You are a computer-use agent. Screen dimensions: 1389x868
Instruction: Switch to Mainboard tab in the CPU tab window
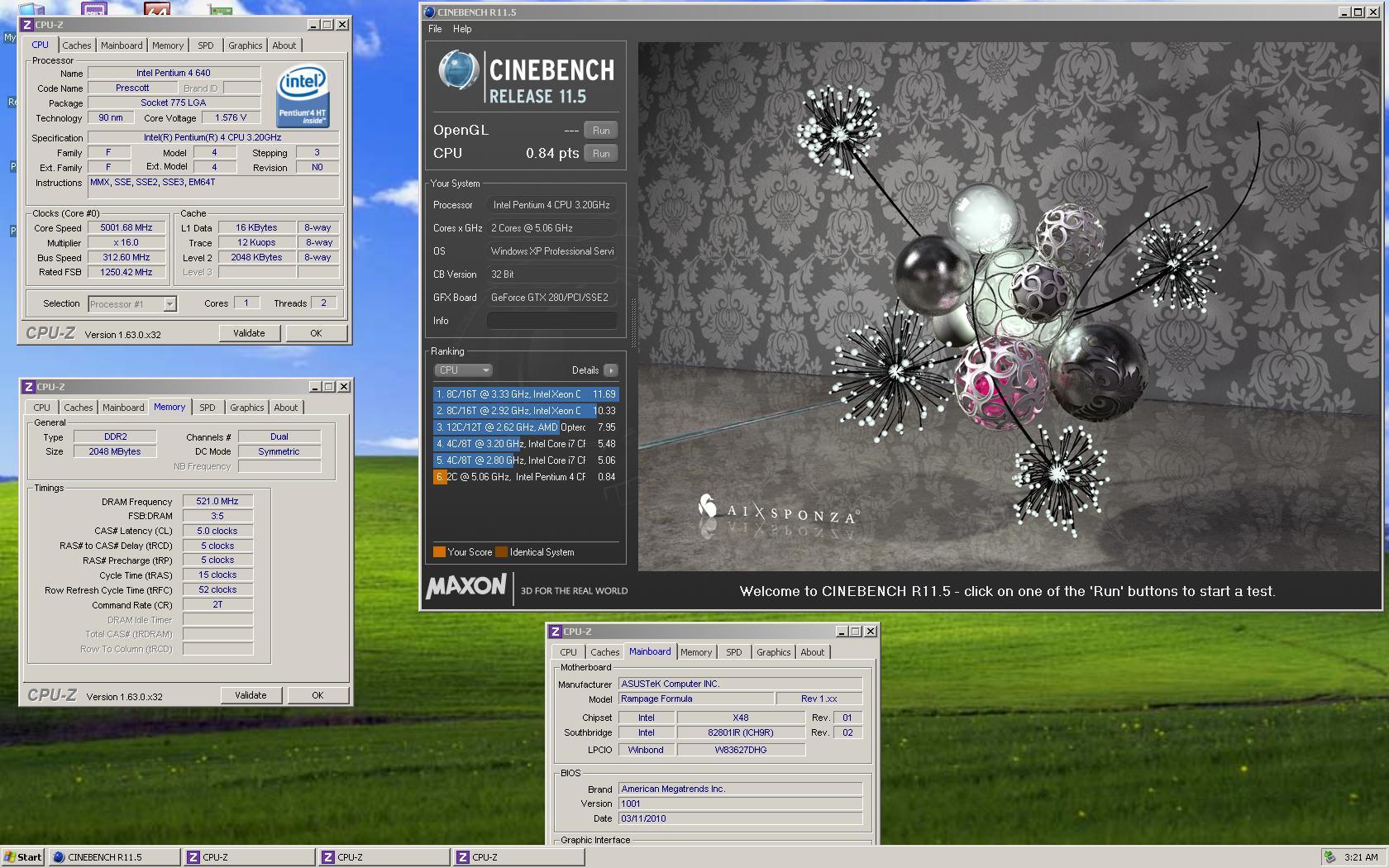click(x=122, y=45)
